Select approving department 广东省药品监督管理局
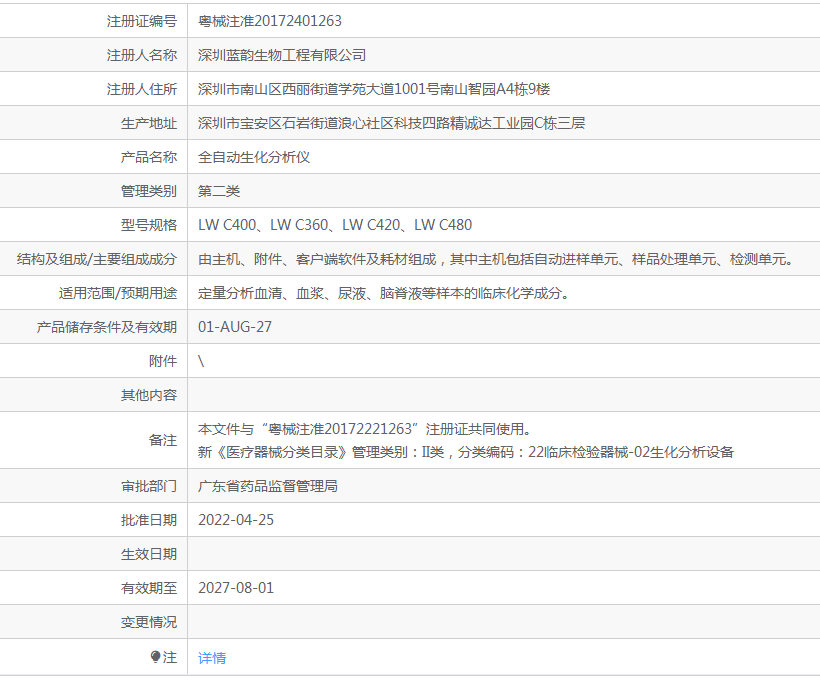 (268, 486)
